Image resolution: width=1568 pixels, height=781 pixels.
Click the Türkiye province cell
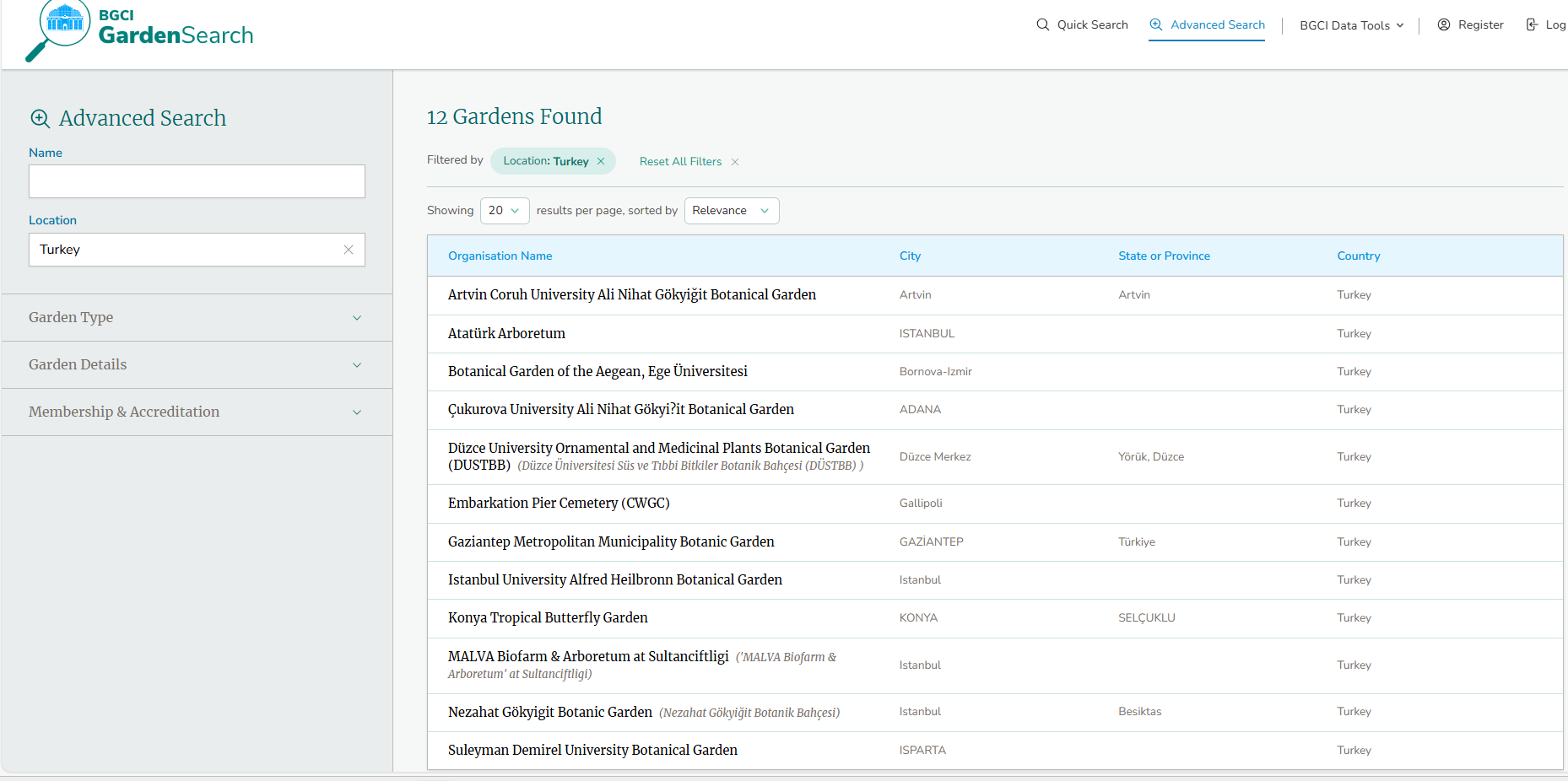click(x=1137, y=541)
